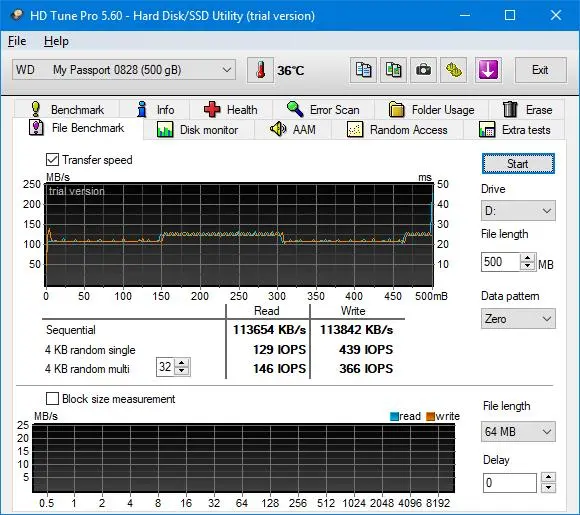Uncheck the Transfer speed checkbox

click(52, 160)
